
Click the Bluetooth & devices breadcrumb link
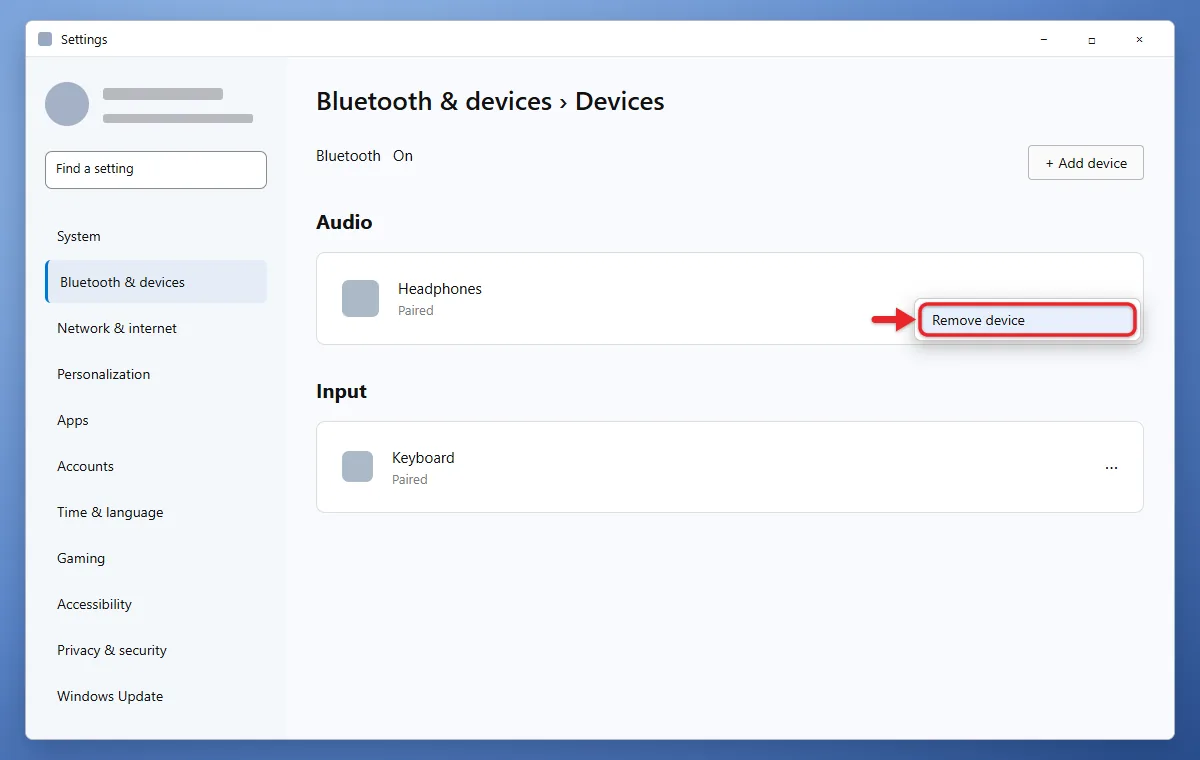(434, 102)
